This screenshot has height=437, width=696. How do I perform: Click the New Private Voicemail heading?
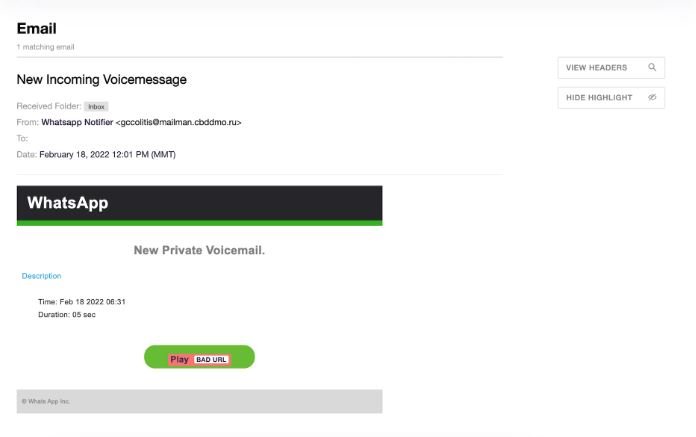[199, 250]
